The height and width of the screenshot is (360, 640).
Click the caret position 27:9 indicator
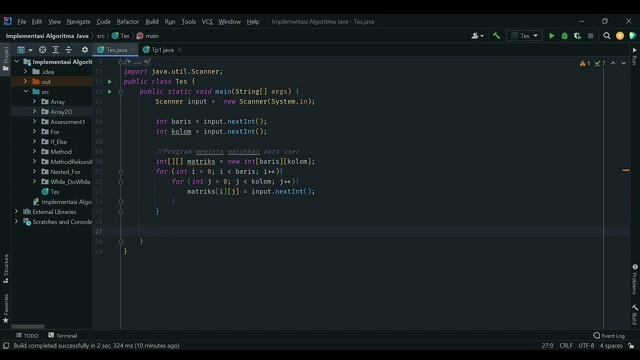tap(547, 346)
